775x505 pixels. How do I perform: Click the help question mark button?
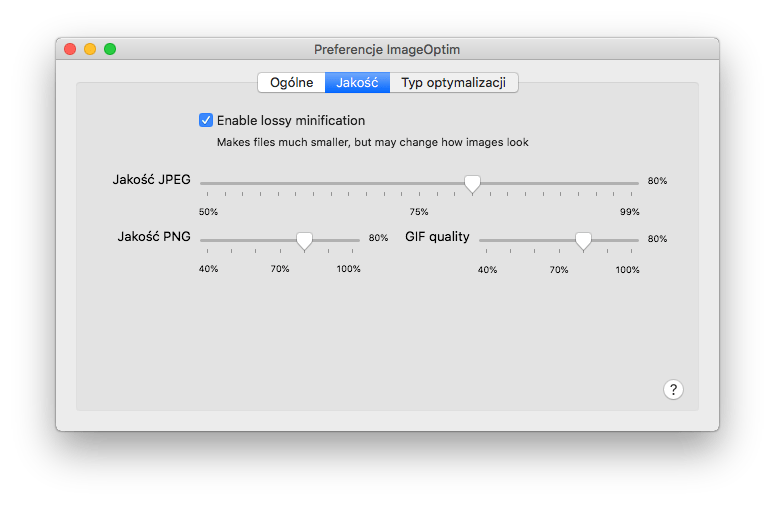point(673,390)
